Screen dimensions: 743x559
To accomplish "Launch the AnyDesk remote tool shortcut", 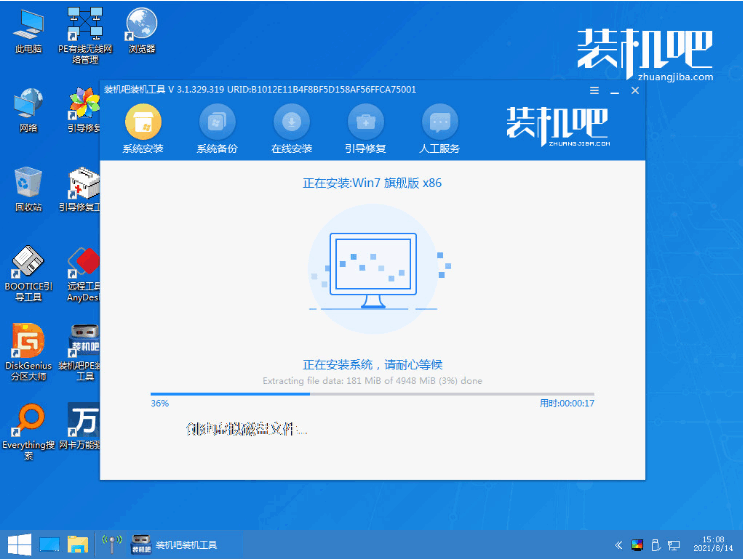I will point(83,274).
